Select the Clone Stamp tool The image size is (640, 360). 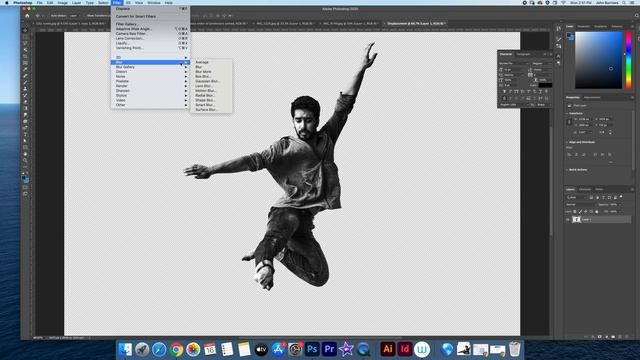25,89
